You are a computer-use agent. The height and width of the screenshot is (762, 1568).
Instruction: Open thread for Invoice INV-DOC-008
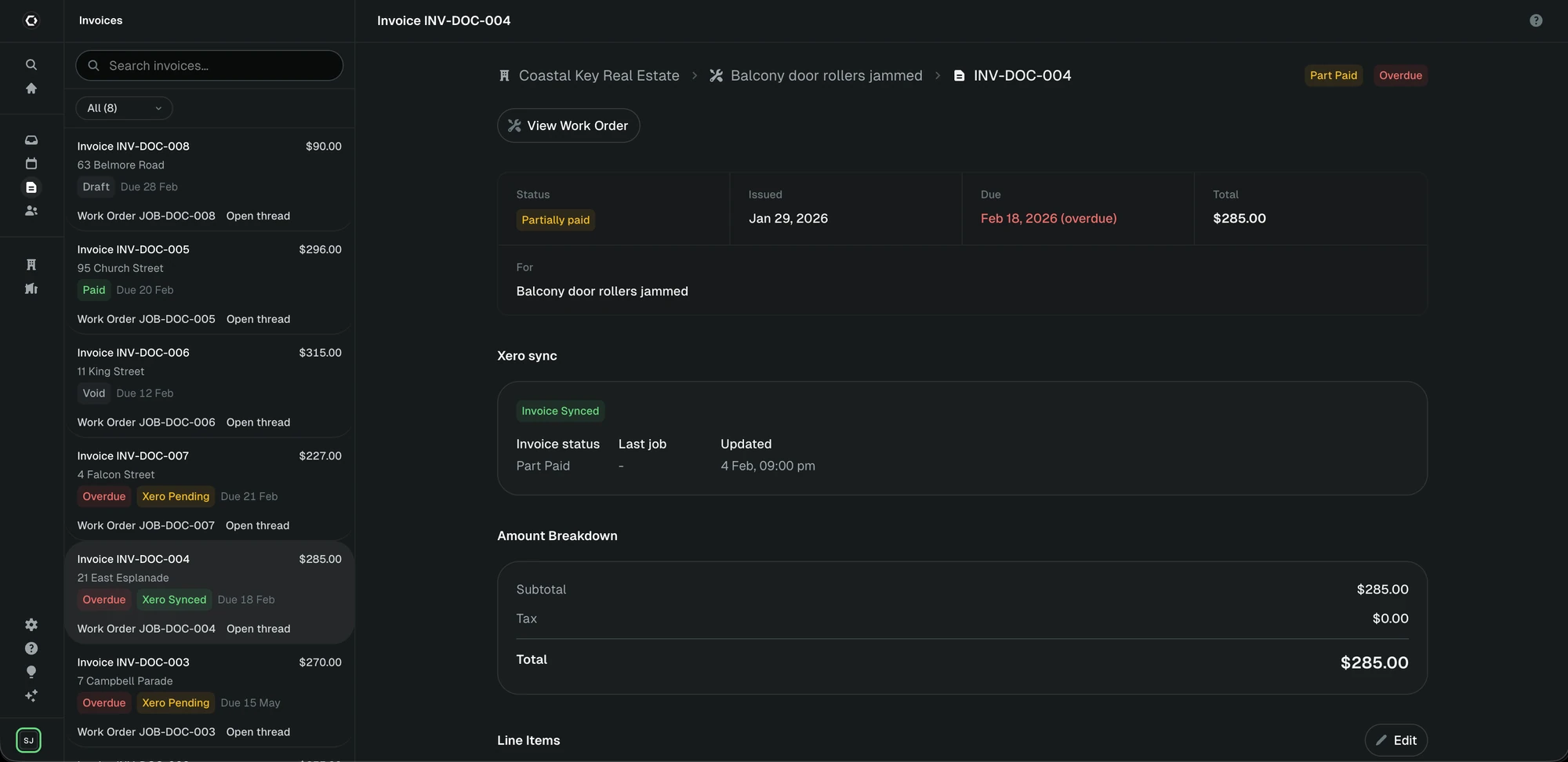click(x=258, y=216)
